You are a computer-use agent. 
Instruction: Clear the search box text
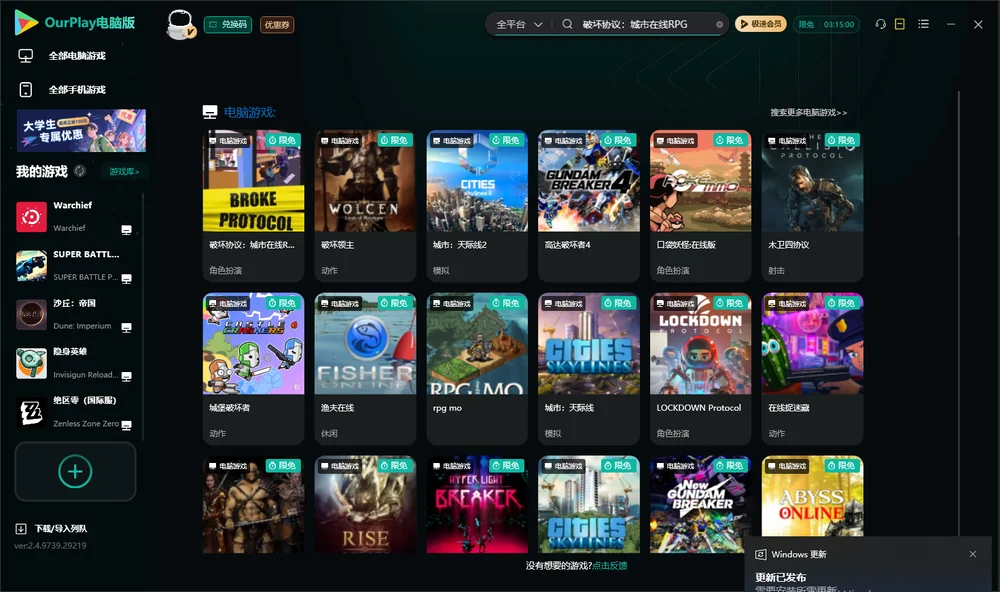(x=719, y=24)
